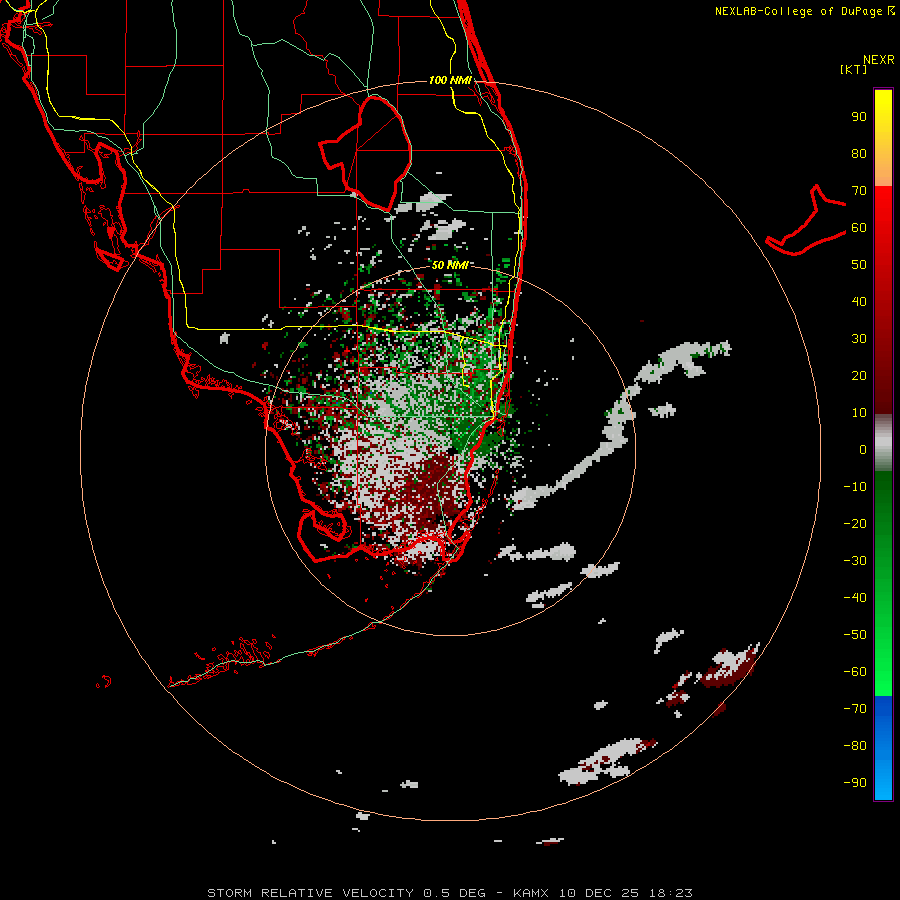Click the 'STORM RELATIVE VELOCITY 0.5 DEG' caption

(346, 893)
